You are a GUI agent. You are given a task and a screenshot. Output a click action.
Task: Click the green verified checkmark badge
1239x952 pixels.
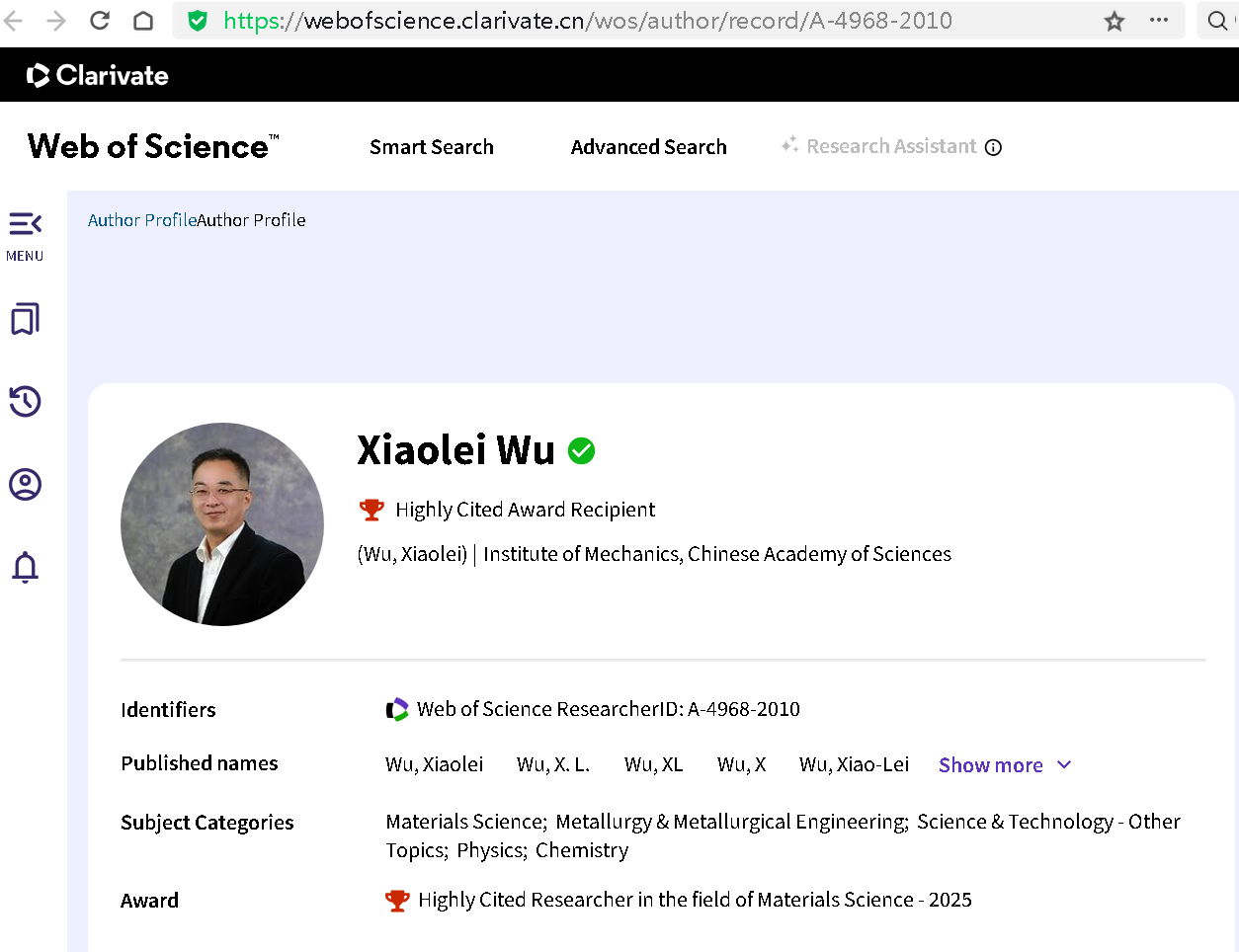[581, 451]
